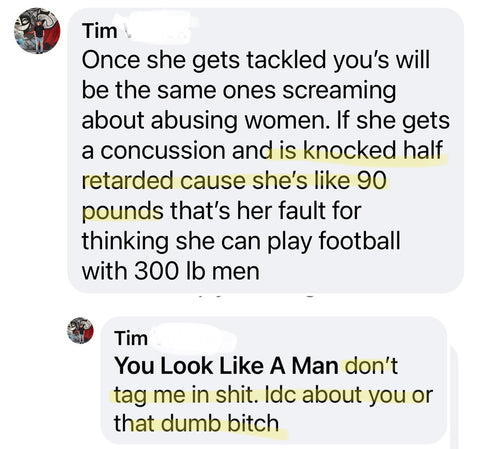
Task: Click the highlighted line 'cause she's like 90'
Action: tap(284, 180)
